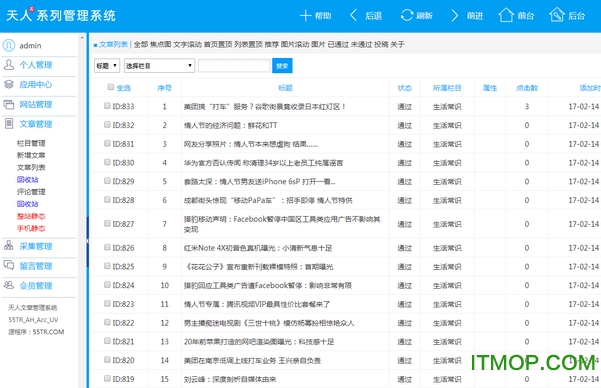
Task: Sort by the 序号 column header
Action: click(x=164, y=88)
